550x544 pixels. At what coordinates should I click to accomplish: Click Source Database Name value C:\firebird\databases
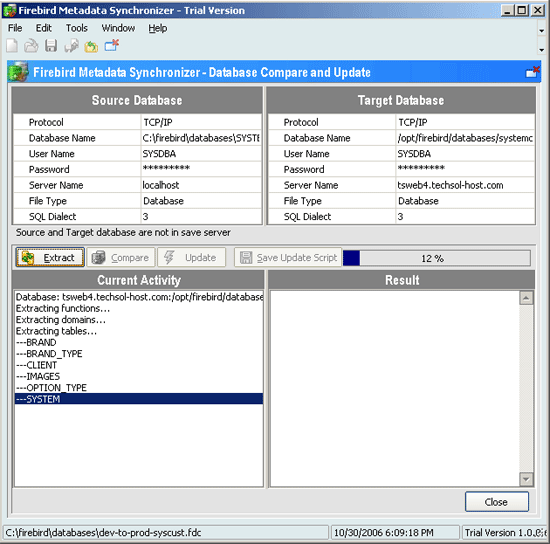tap(201, 138)
